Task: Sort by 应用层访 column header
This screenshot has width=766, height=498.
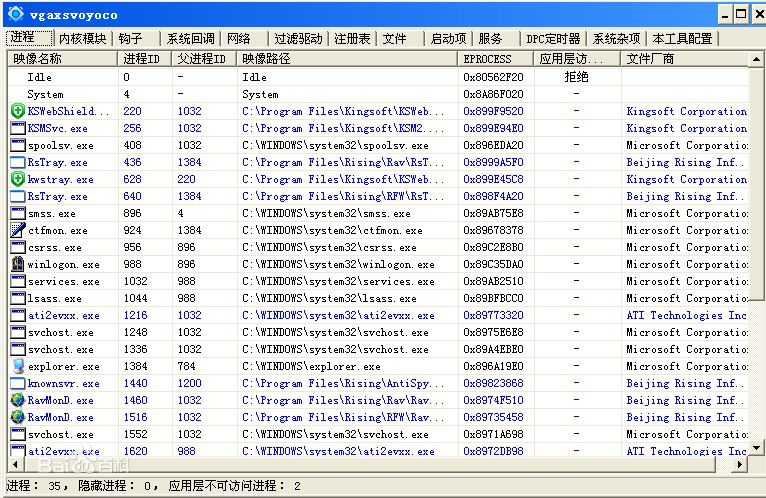Action: [x=577, y=59]
